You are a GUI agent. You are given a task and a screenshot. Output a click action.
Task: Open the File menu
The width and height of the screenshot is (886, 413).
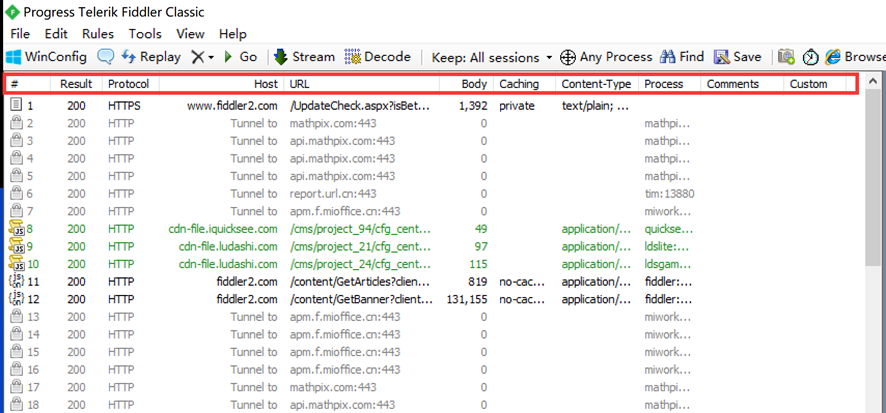point(20,34)
